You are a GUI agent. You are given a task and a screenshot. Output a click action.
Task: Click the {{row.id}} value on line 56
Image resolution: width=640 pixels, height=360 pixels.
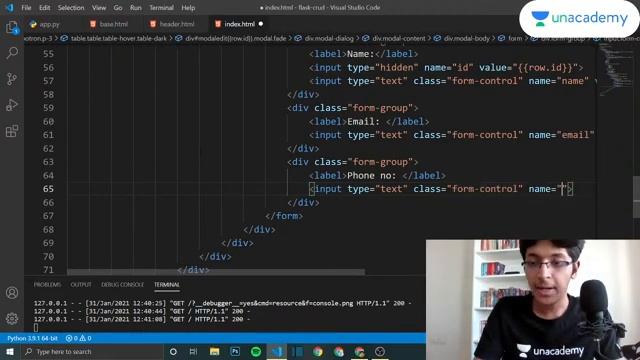pyautogui.click(x=545, y=67)
